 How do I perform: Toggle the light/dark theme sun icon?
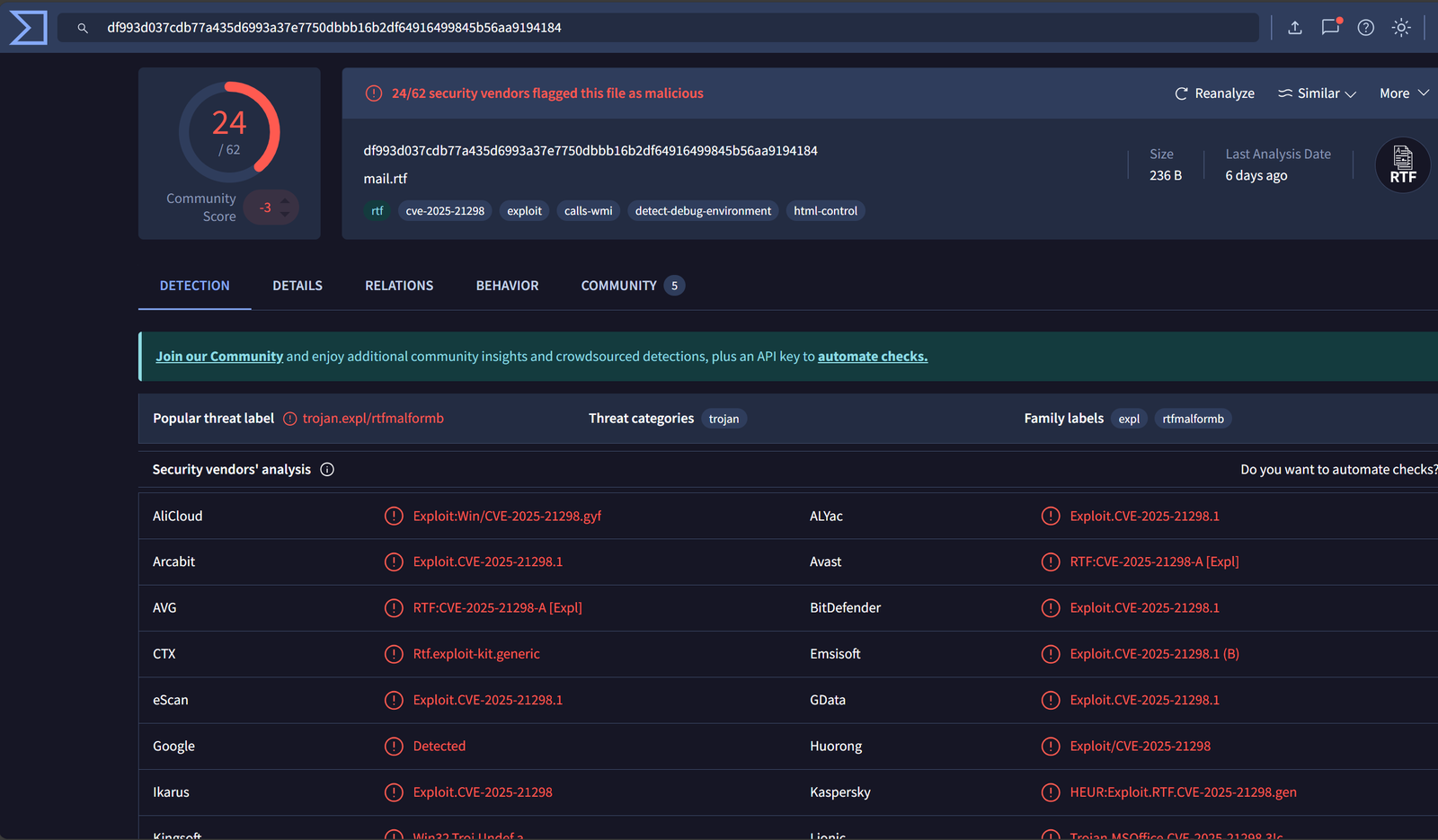click(x=1401, y=28)
